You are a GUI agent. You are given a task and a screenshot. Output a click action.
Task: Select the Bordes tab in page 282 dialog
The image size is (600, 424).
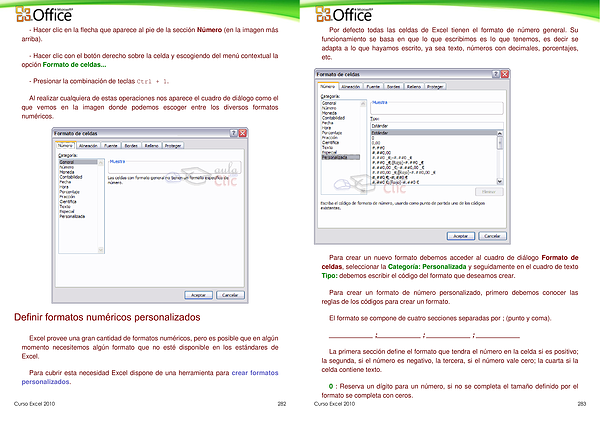[131, 146]
